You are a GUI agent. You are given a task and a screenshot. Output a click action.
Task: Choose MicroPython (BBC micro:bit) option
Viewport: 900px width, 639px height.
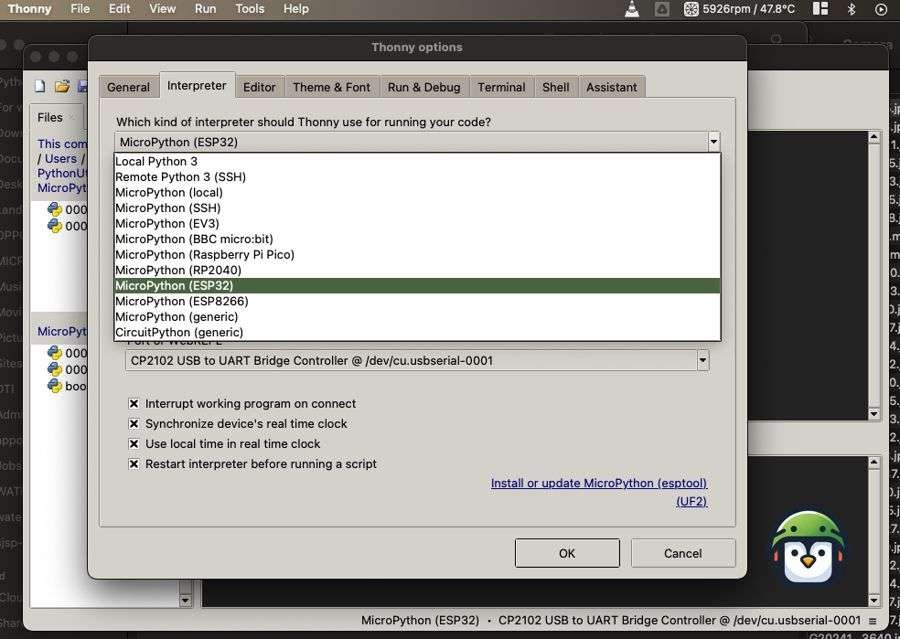[417, 239]
